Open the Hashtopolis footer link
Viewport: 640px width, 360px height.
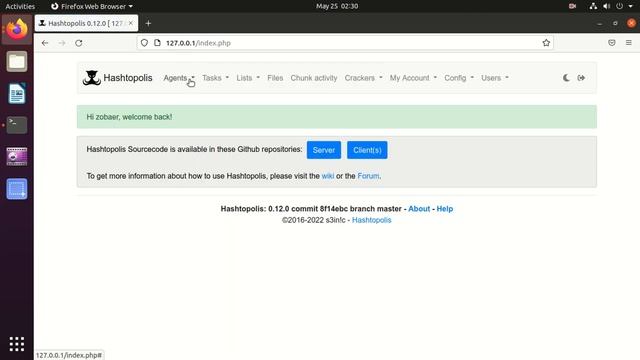coord(371,220)
